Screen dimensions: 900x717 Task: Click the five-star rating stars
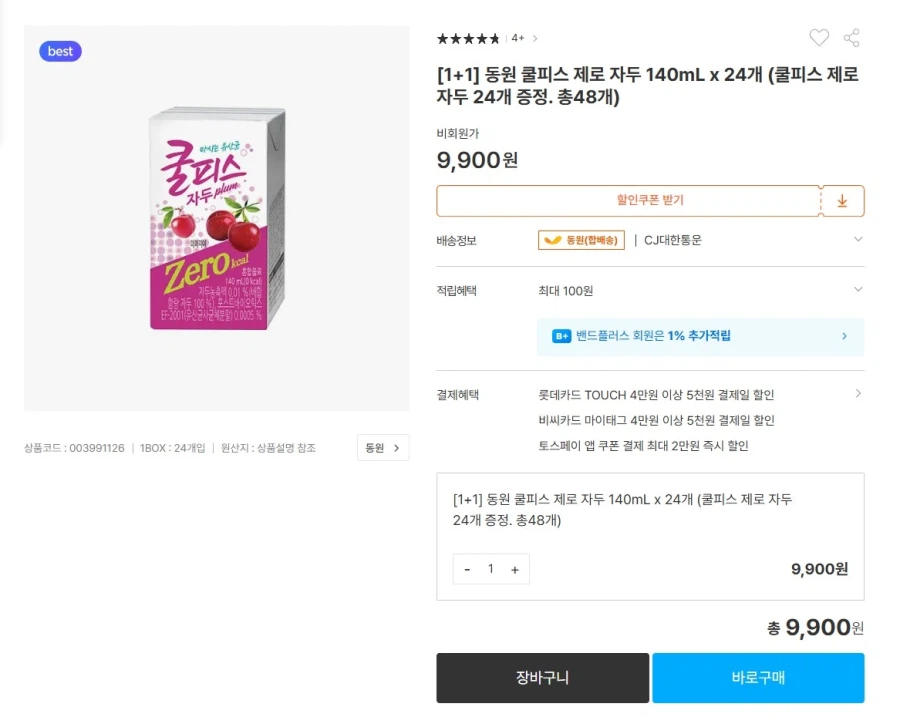click(x=466, y=38)
